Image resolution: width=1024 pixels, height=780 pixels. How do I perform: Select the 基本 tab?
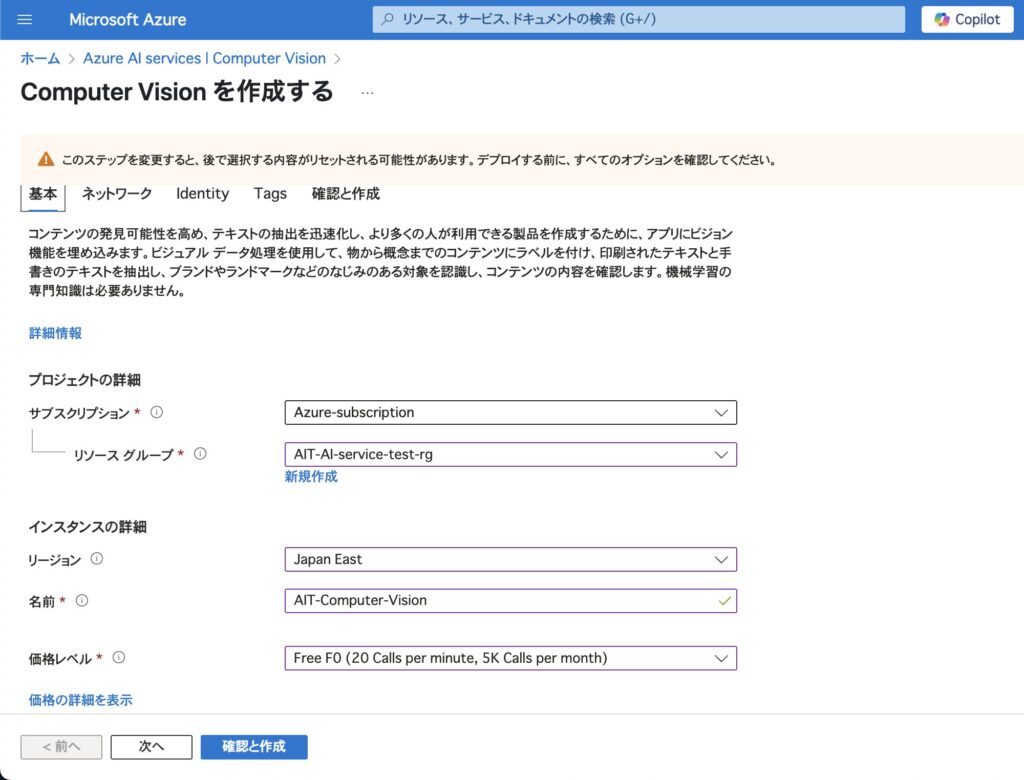[x=43, y=194]
